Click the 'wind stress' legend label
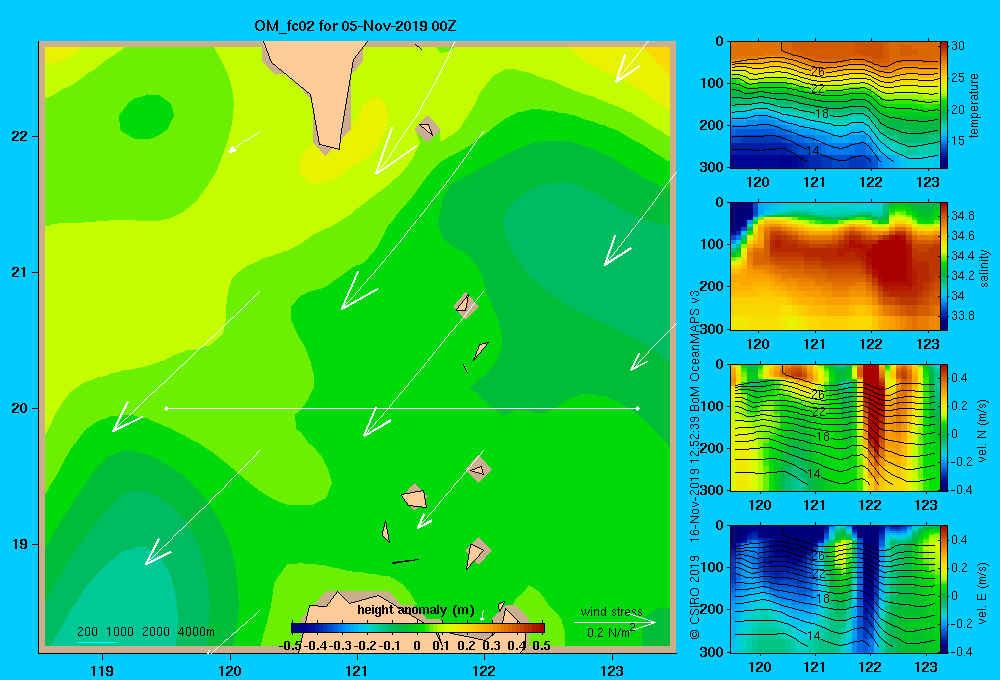This screenshot has width=1000, height=680. point(611,612)
